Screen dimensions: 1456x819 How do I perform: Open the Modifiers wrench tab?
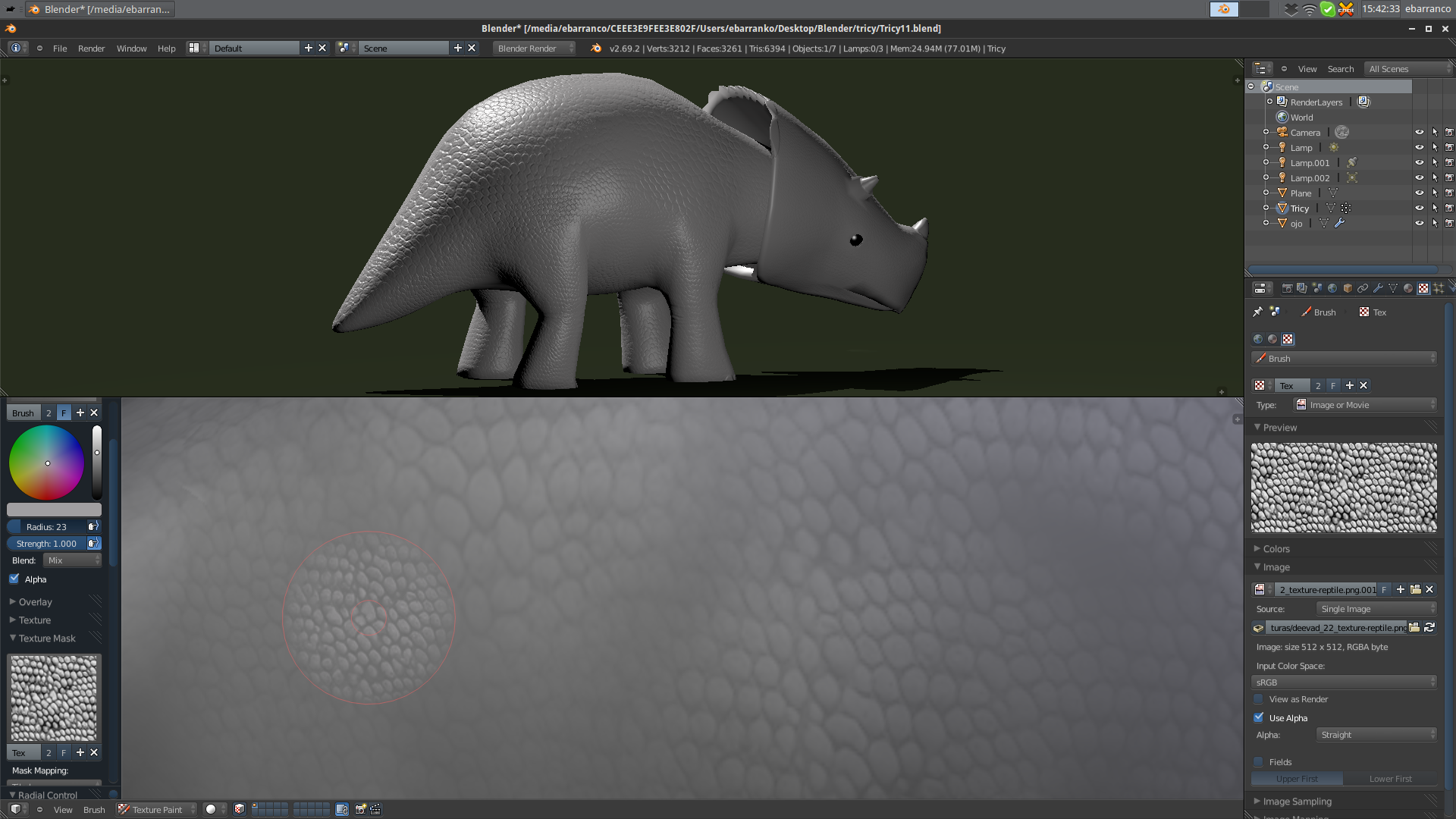(1378, 288)
